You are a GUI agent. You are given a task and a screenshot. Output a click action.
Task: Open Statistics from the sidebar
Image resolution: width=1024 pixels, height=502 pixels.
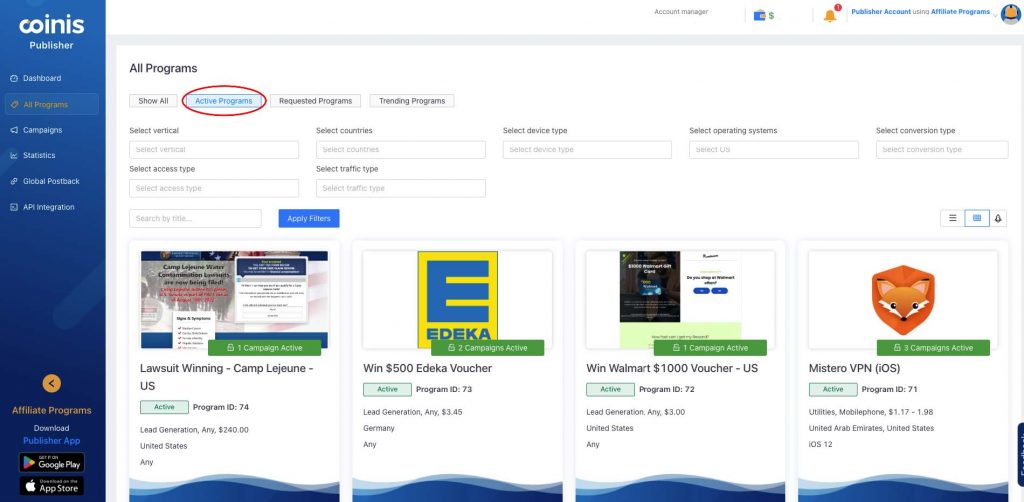[40, 156]
